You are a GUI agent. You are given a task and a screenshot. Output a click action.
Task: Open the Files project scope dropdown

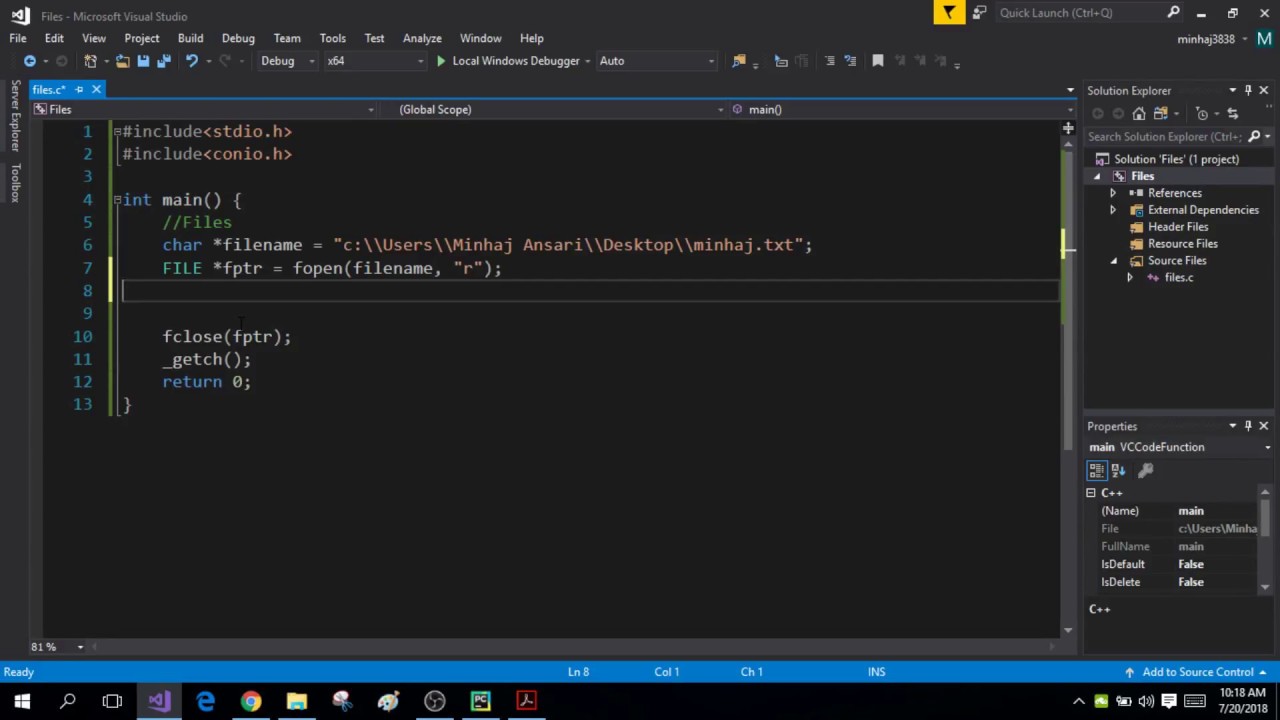pyautogui.click(x=203, y=109)
